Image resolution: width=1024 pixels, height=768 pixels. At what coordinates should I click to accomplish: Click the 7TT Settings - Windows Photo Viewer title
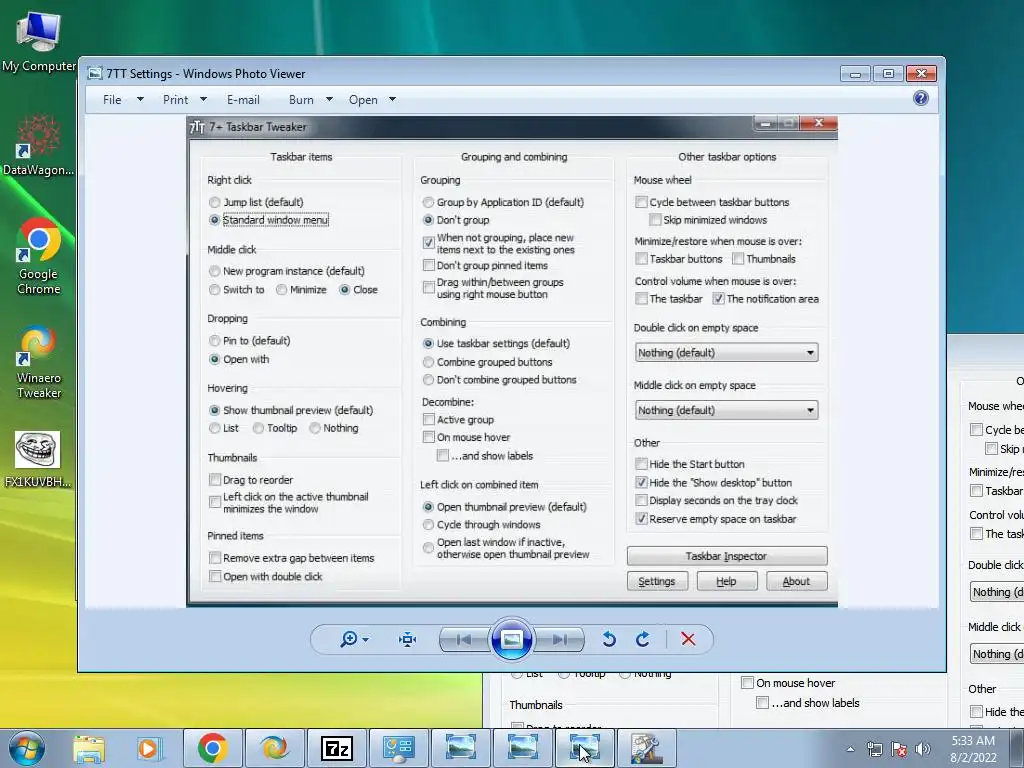(206, 73)
